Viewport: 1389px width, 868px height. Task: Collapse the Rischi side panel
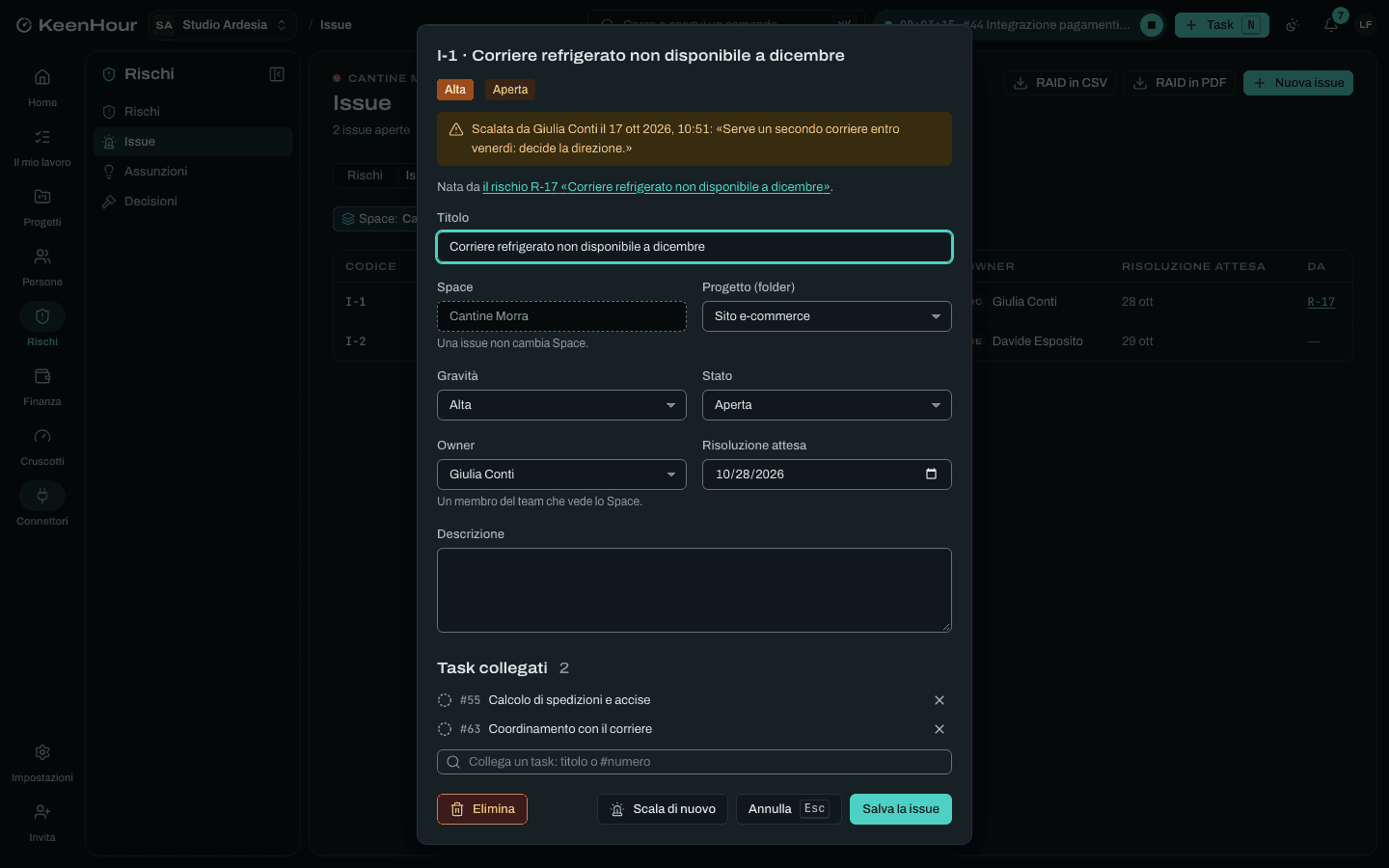point(277,74)
